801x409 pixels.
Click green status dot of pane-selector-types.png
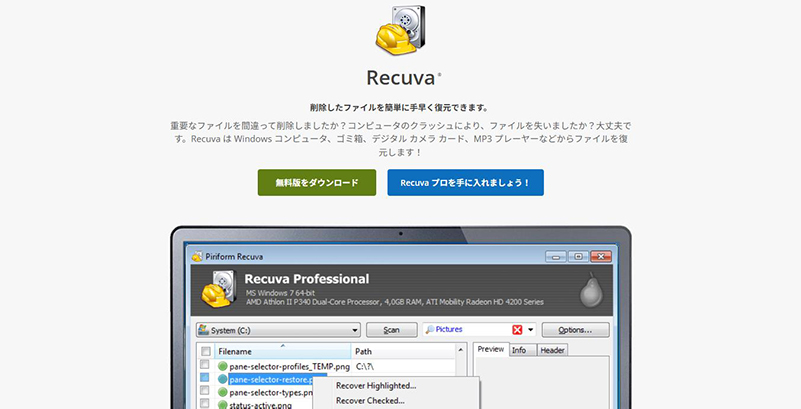pyautogui.click(x=222, y=392)
